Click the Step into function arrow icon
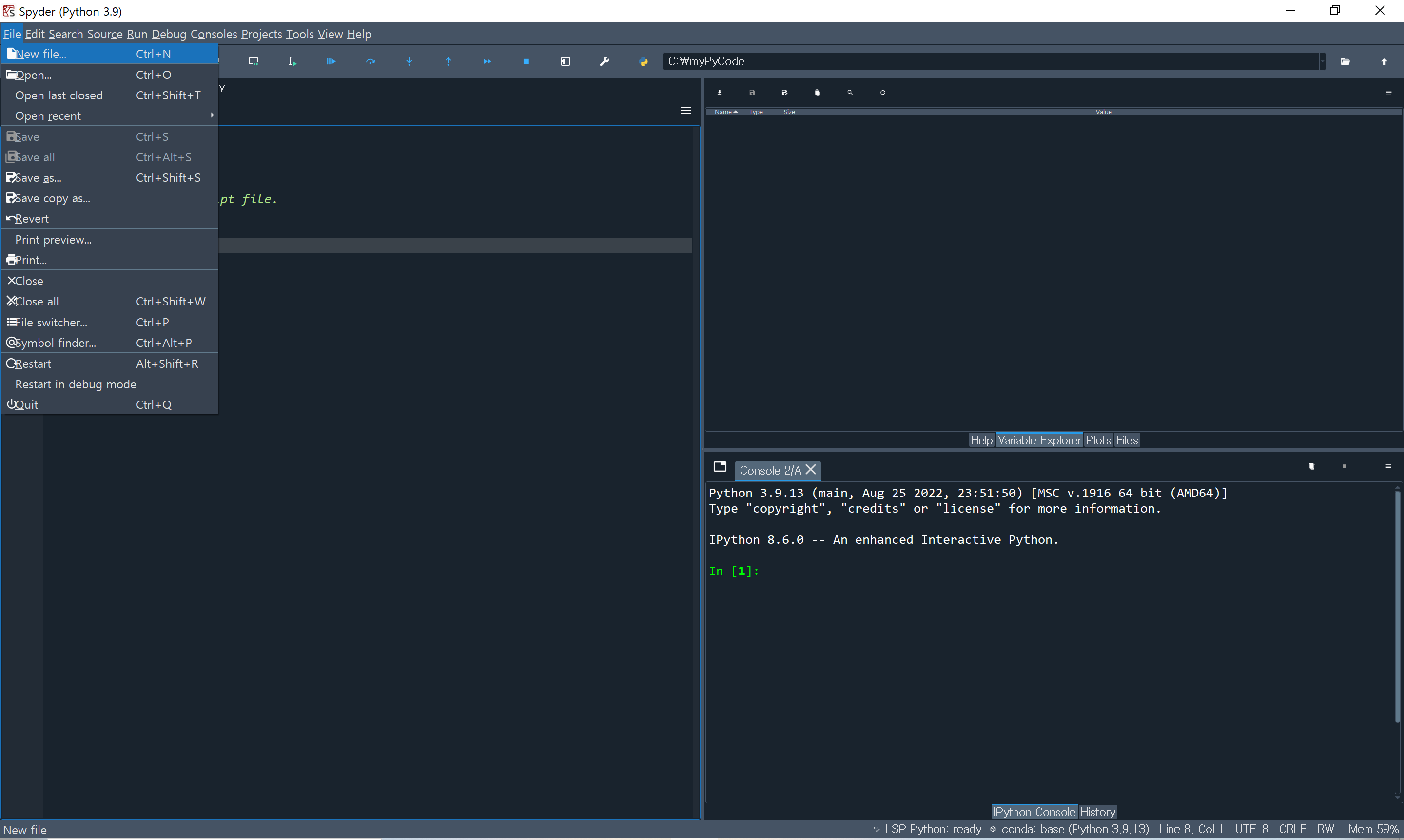The width and height of the screenshot is (1404, 840). (409, 61)
